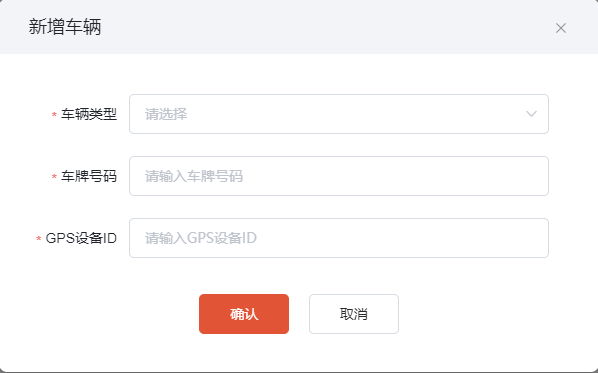Confirm with the orange 确认 button

coord(244,314)
